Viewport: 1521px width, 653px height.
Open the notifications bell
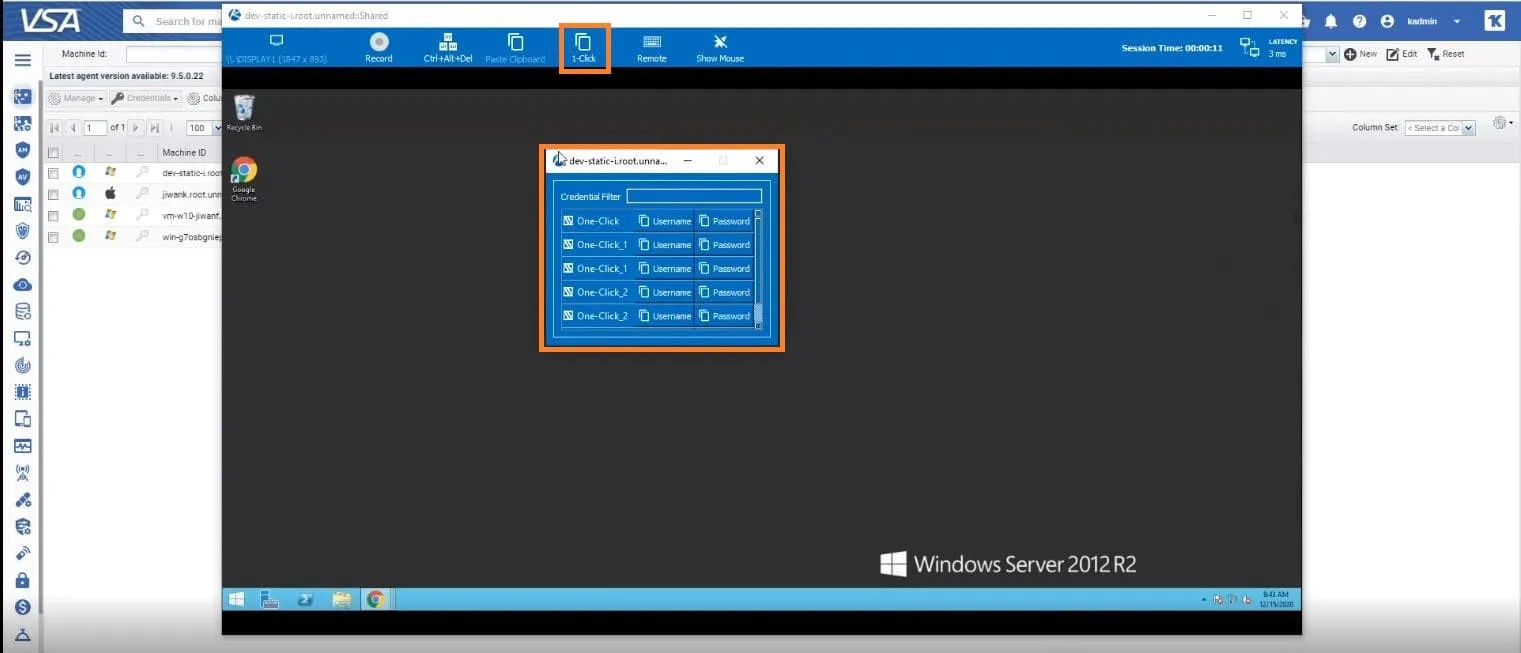1331,21
